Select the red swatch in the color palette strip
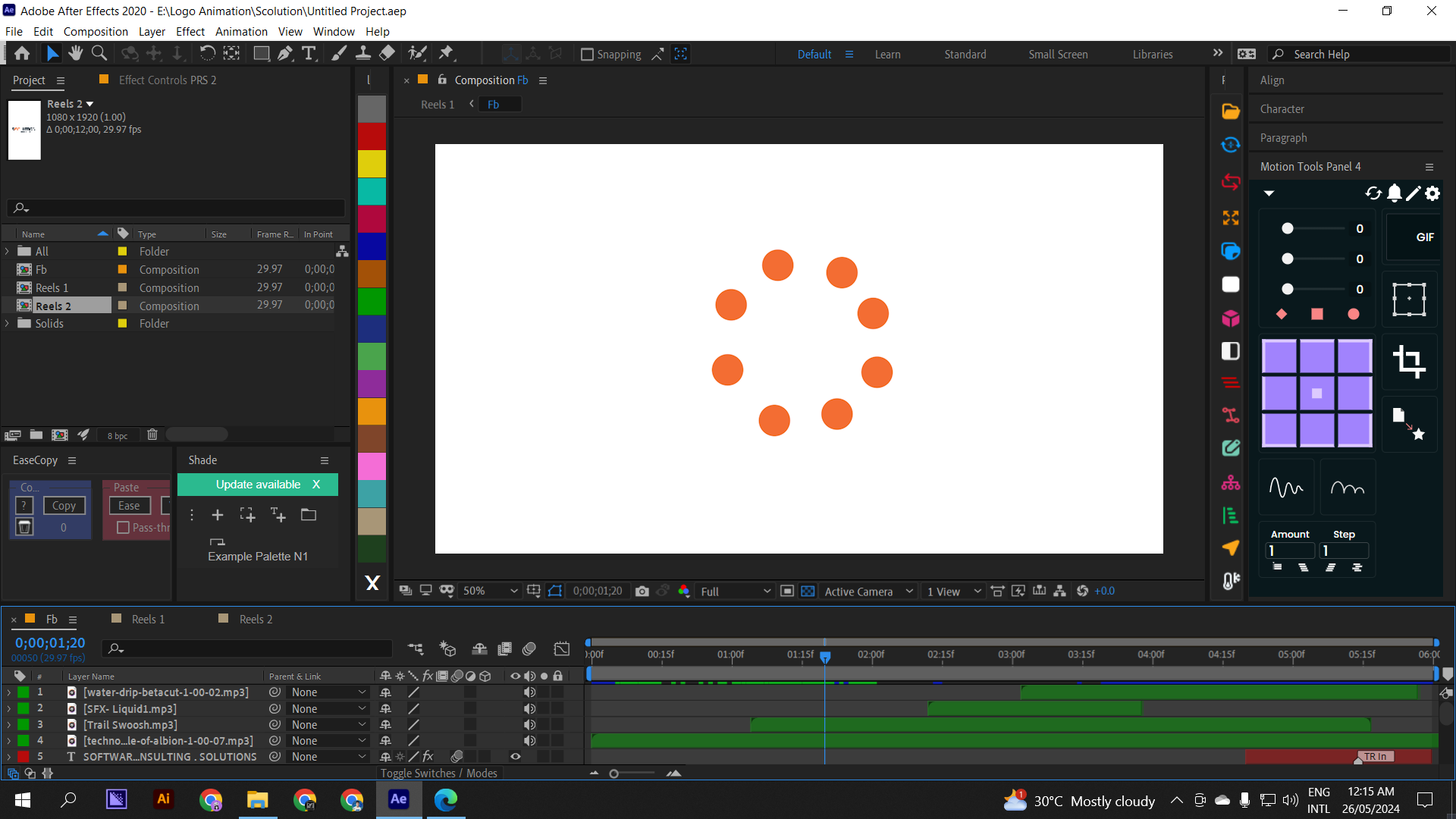The image size is (1456, 819). point(372,136)
